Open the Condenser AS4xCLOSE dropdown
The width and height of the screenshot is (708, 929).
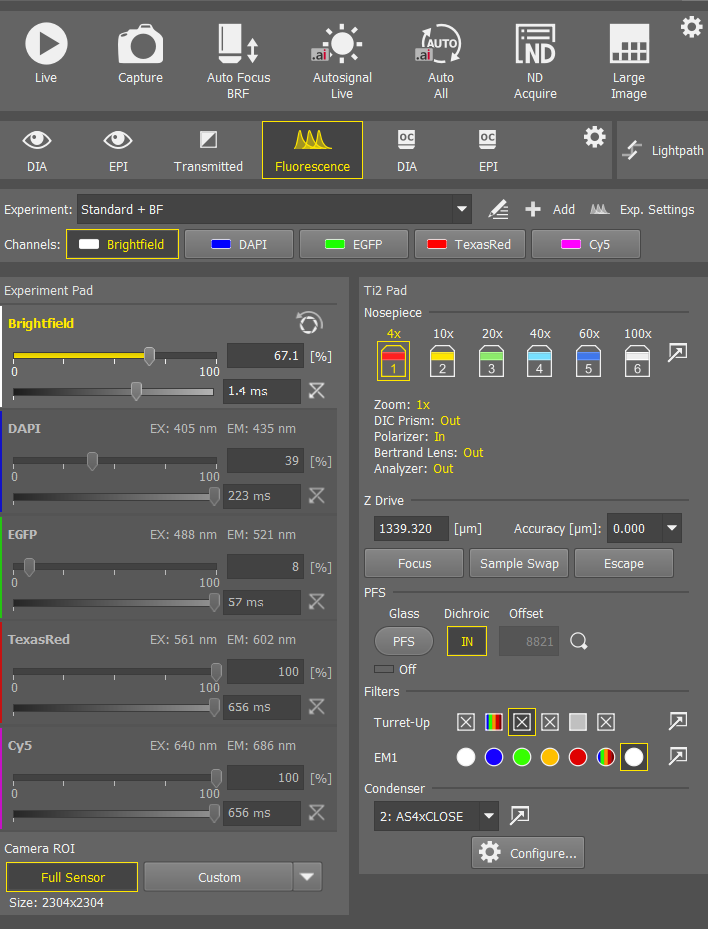pyautogui.click(x=488, y=816)
